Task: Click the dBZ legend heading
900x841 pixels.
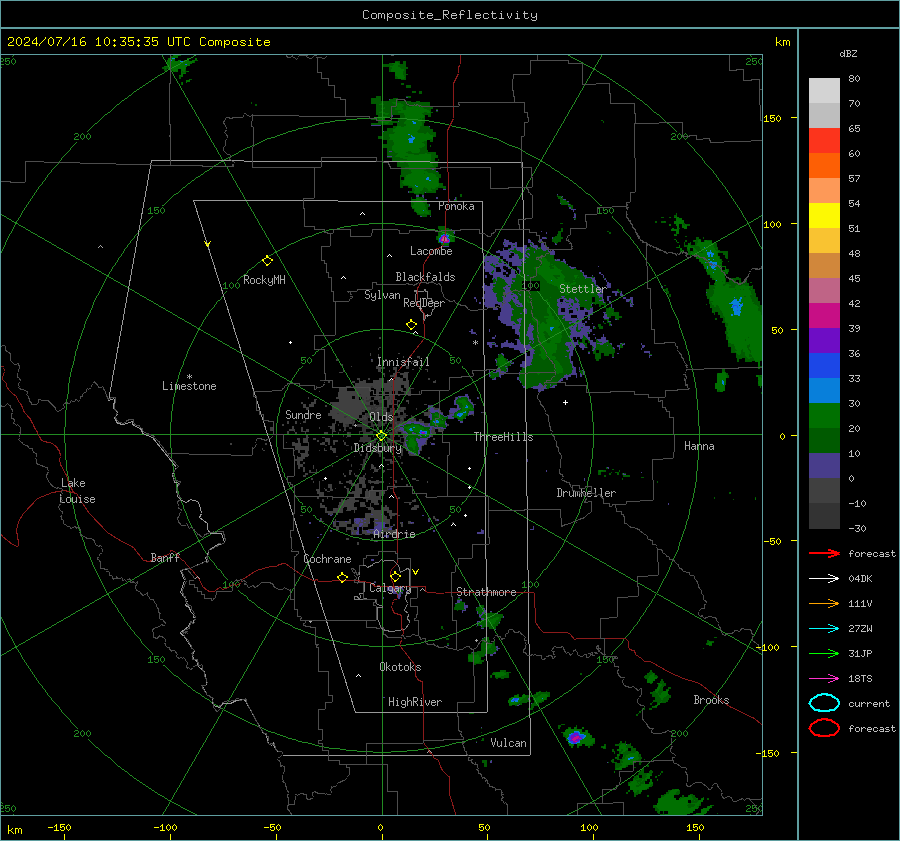Action: 848,54
